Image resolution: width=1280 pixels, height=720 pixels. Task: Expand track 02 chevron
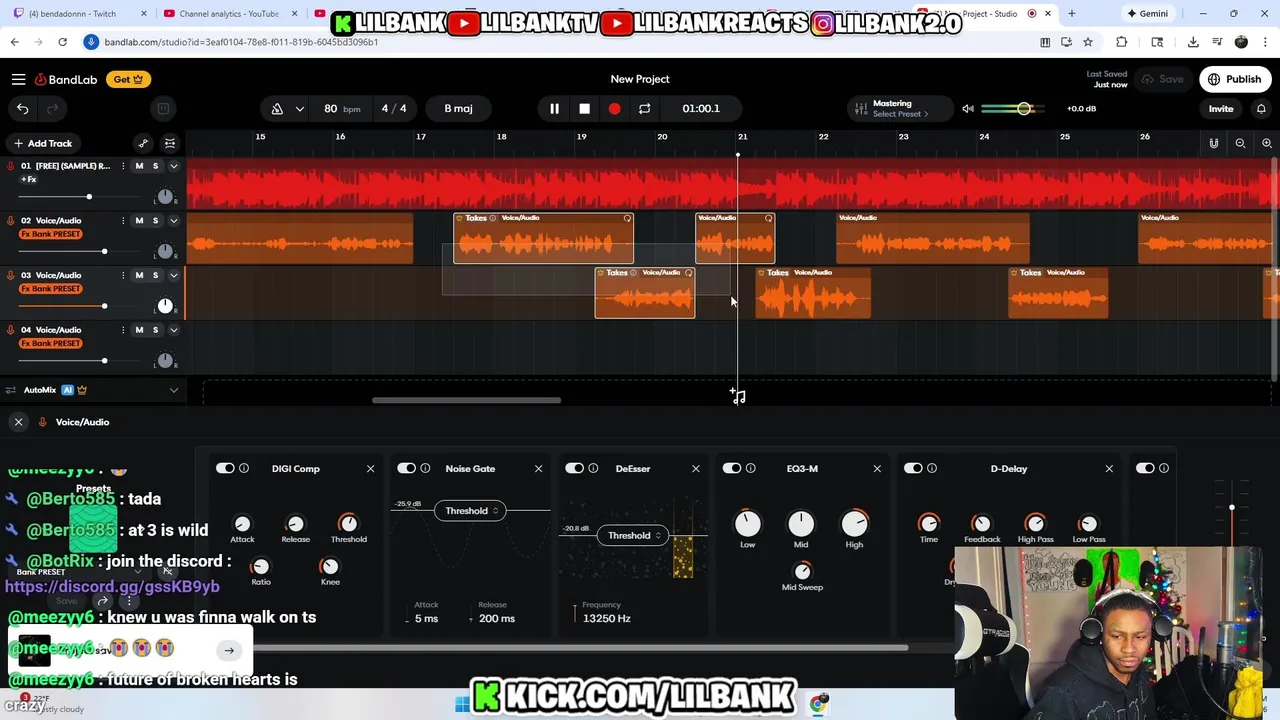(x=173, y=220)
